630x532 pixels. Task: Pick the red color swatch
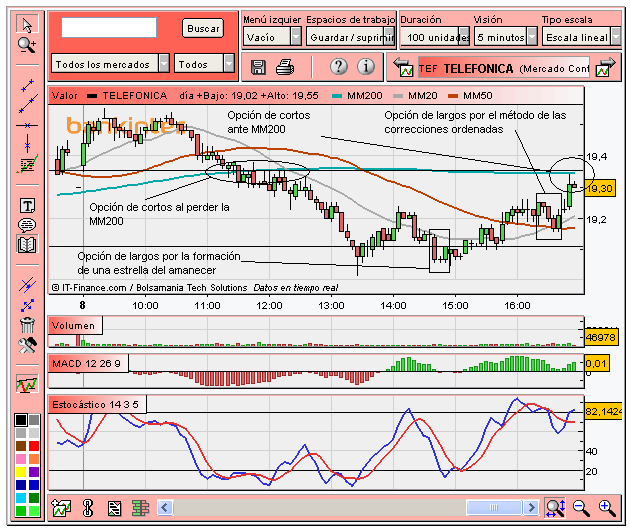pos(34,446)
